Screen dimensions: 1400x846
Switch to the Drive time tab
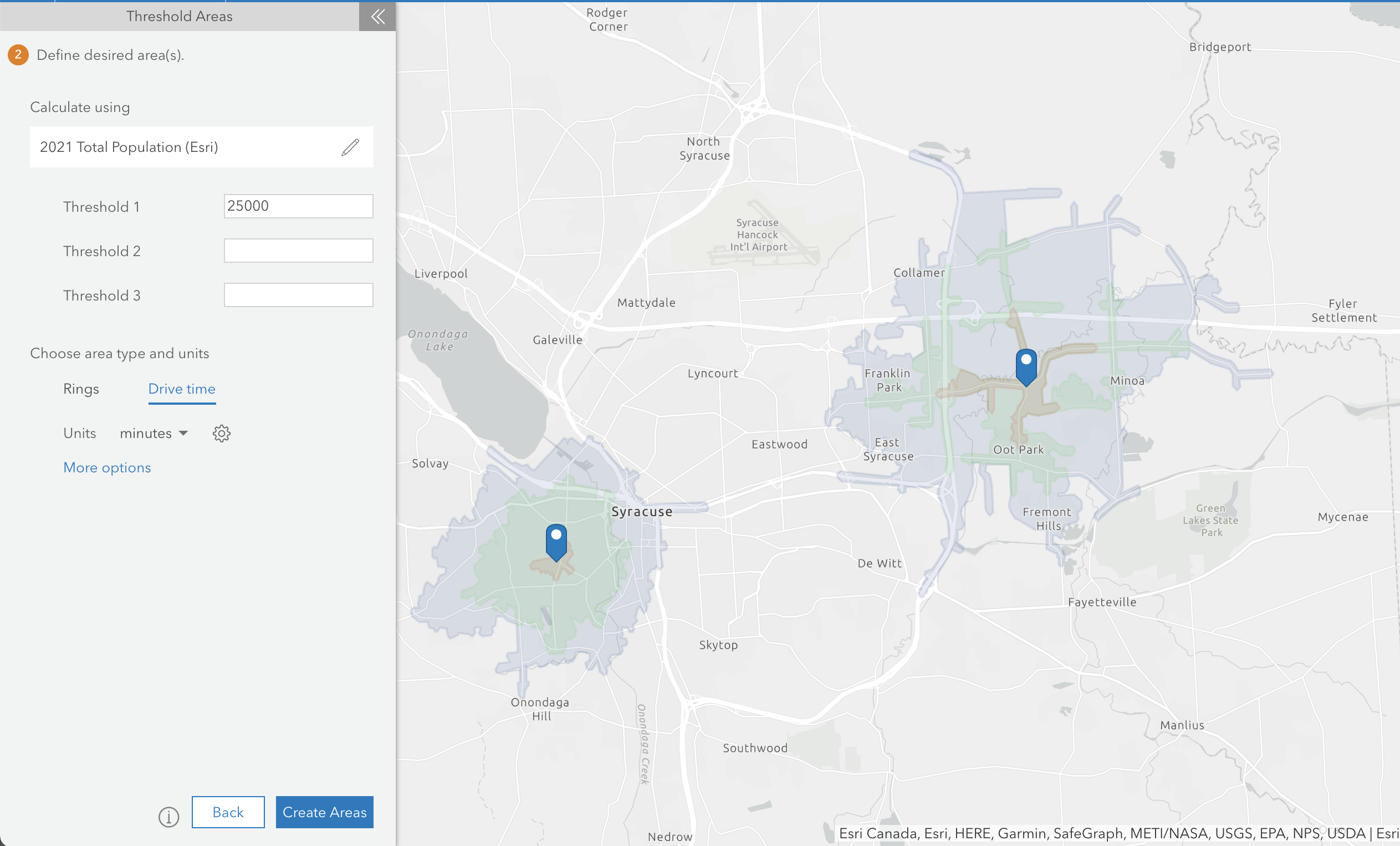click(182, 389)
